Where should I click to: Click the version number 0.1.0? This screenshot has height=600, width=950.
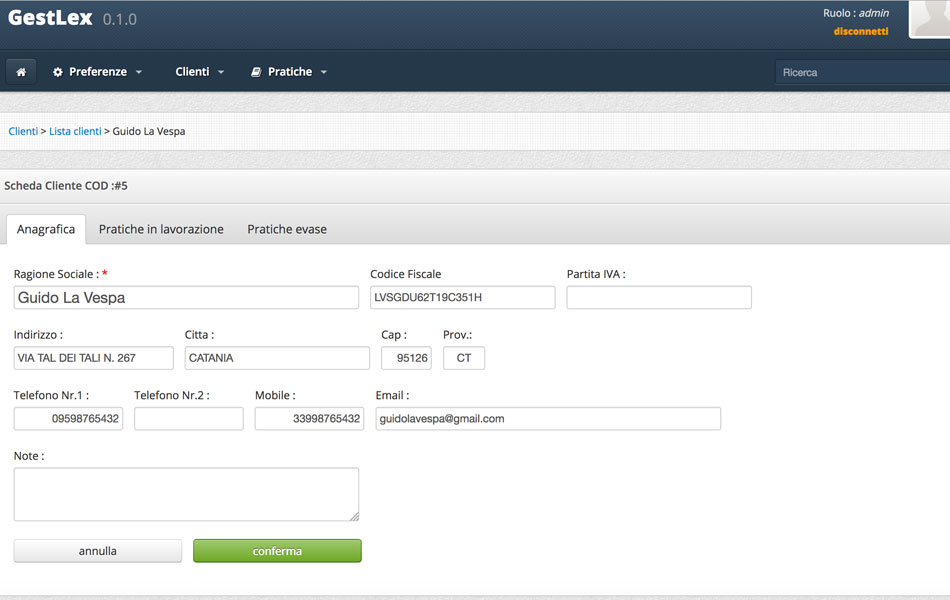click(x=120, y=19)
